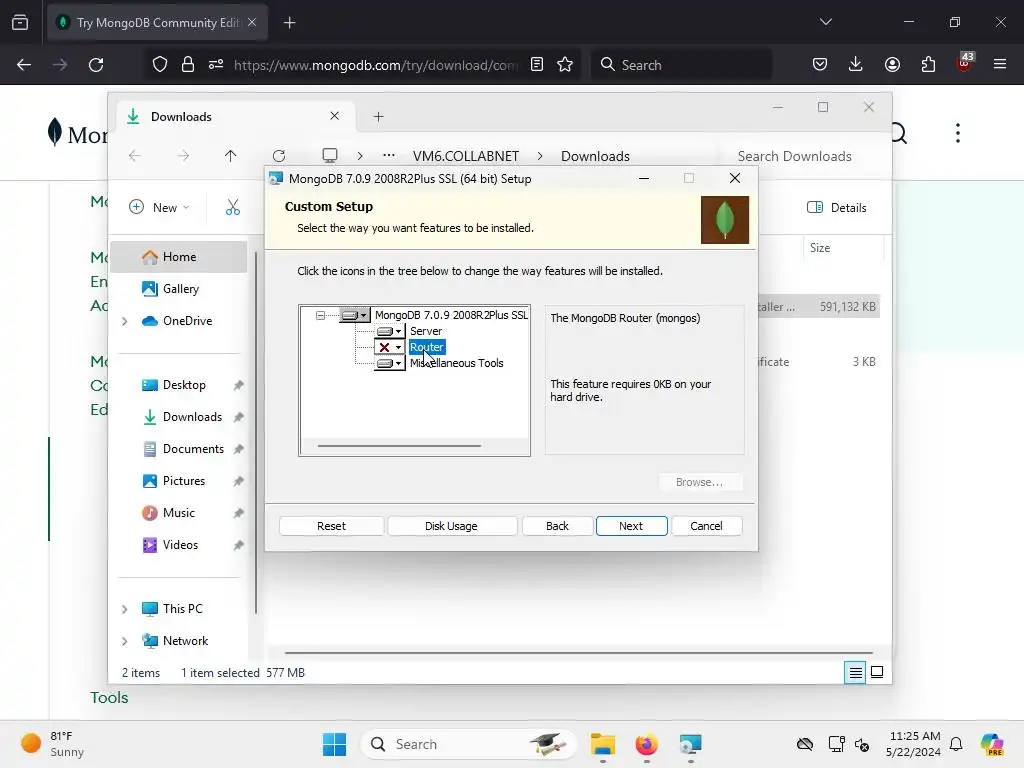Image resolution: width=1024 pixels, height=768 pixels.
Task: Select the Downloads tab in File Explorer
Action: click(x=235, y=116)
